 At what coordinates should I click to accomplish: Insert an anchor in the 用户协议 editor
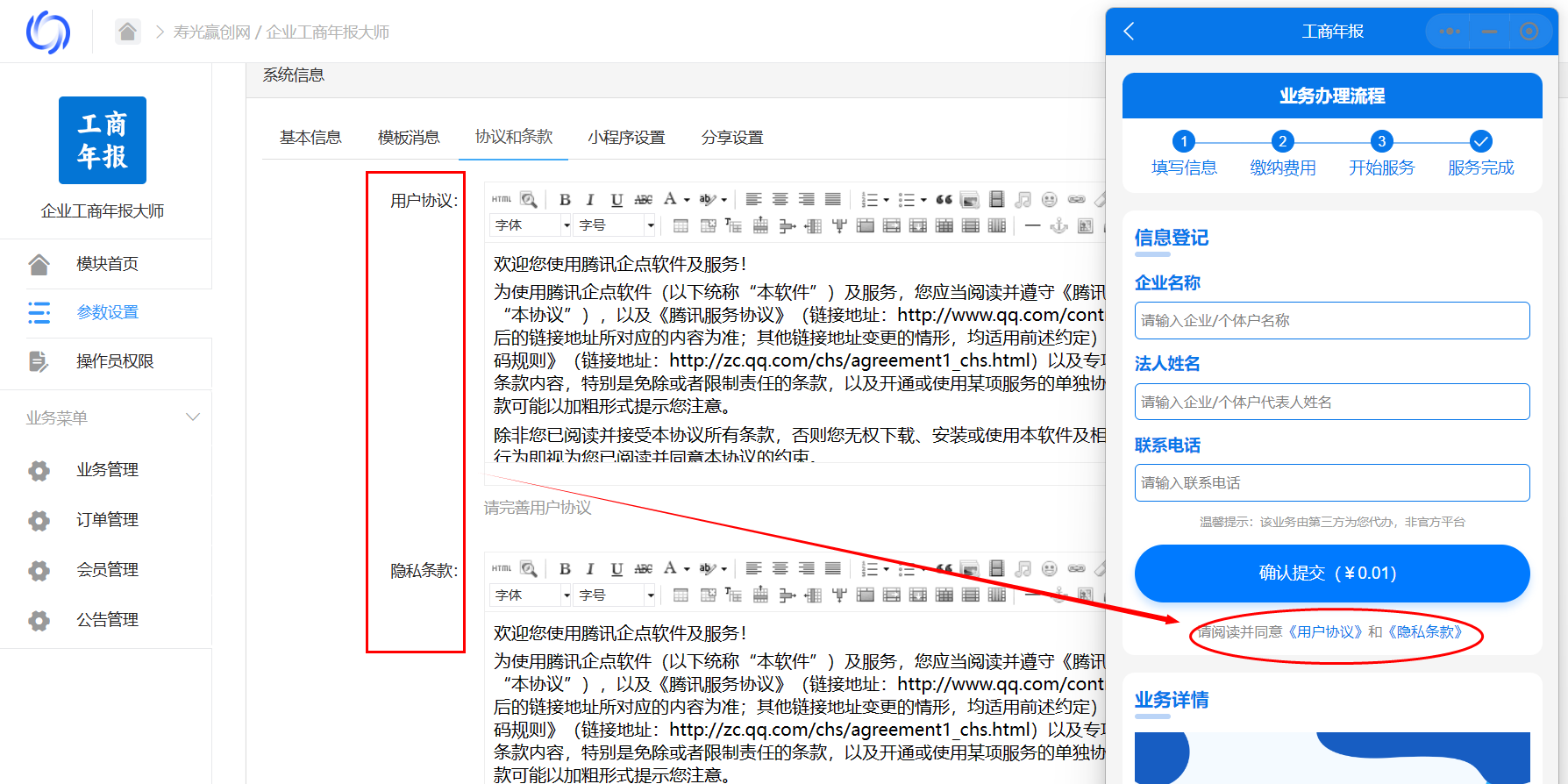1059,226
